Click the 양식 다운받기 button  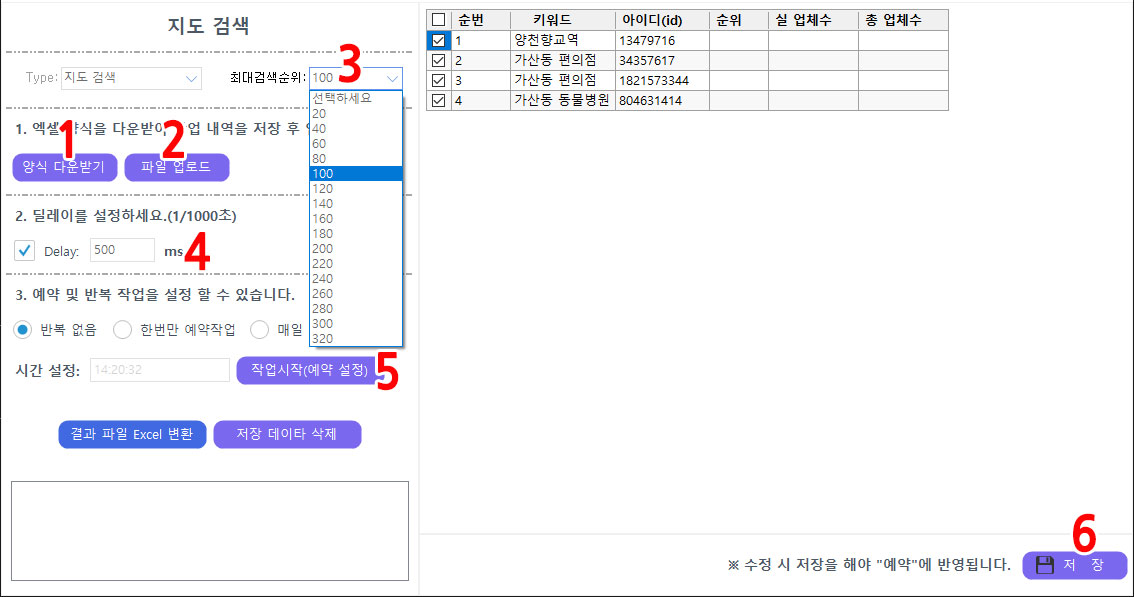tap(64, 167)
